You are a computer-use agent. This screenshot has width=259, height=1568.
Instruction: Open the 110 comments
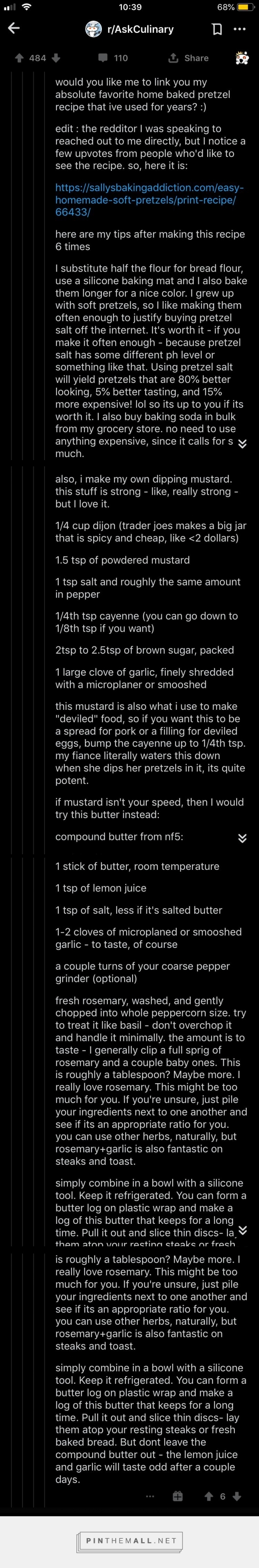click(x=114, y=58)
